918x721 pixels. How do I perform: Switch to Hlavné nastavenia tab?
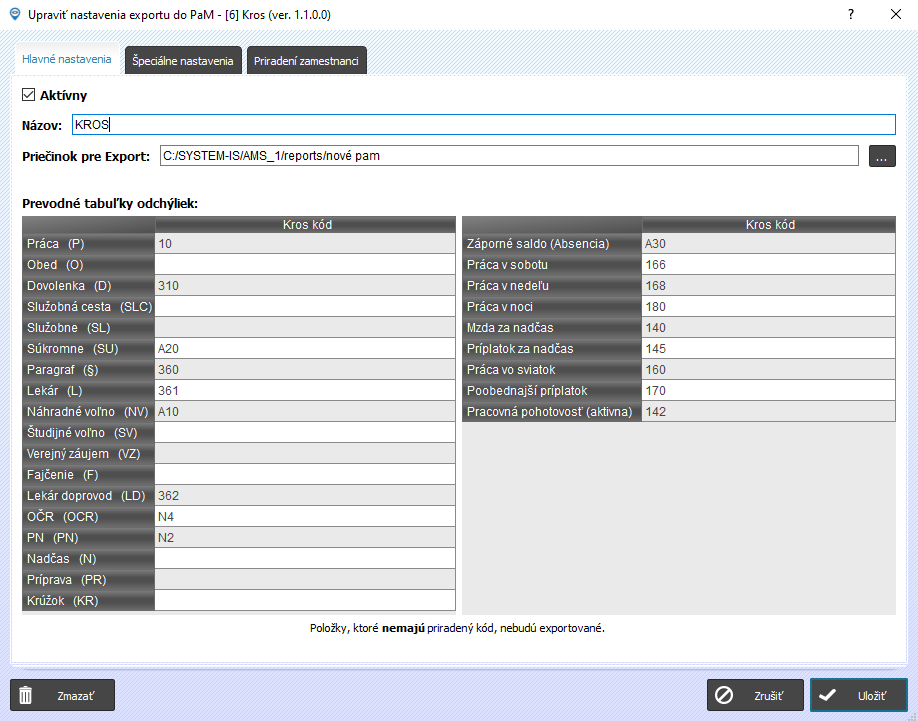click(67, 59)
